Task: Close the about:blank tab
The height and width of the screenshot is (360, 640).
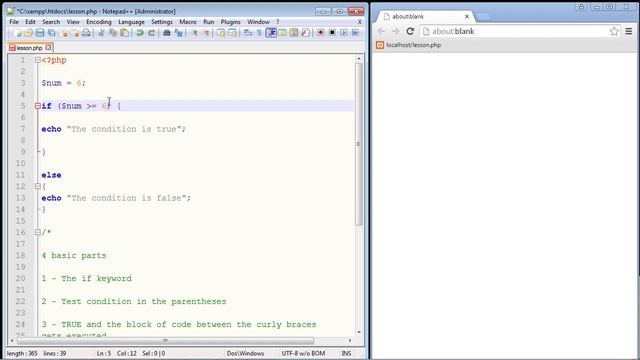Action: 467,16
